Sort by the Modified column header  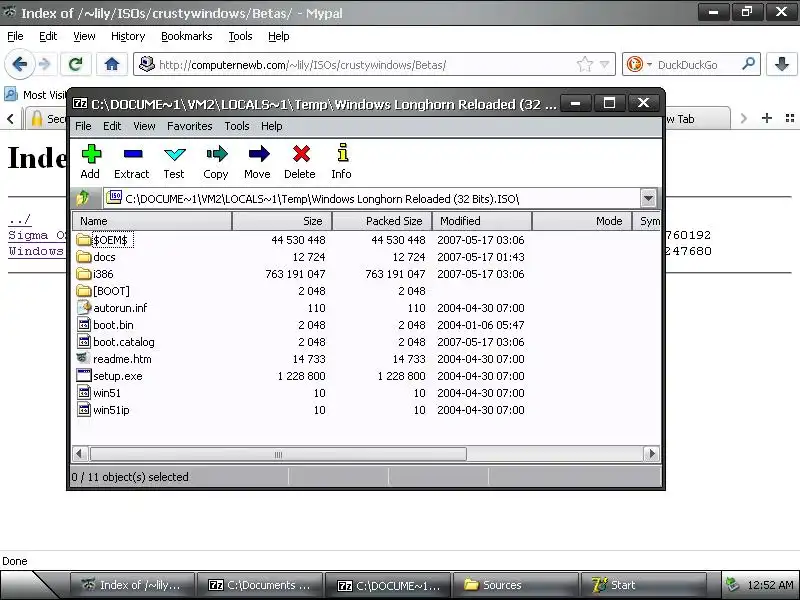pyautogui.click(x=482, y=221)
